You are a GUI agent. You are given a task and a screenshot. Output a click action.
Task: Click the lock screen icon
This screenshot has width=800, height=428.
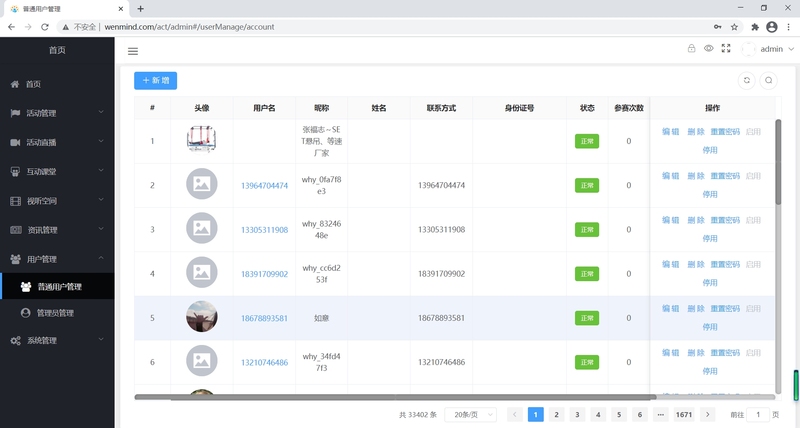pyautogui.click(x=691, y=48)
